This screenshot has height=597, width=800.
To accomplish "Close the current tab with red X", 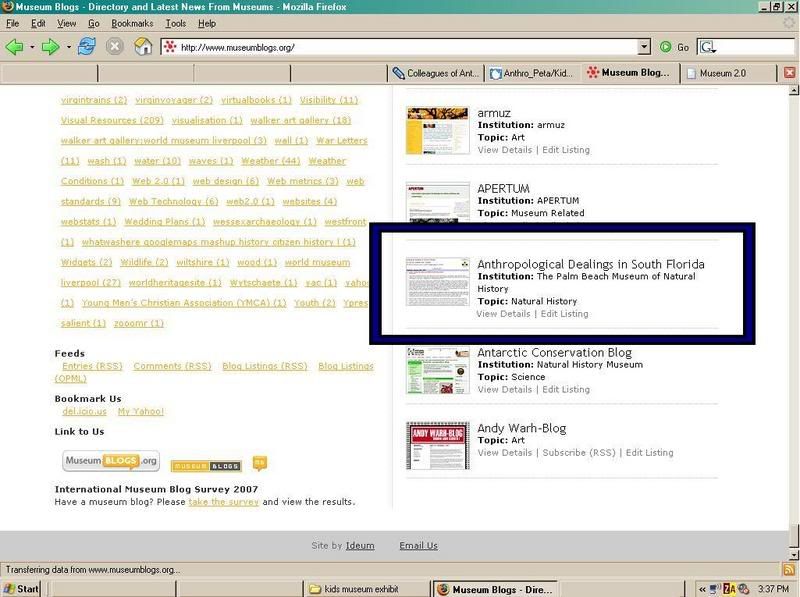I will (x=789, y=73).
